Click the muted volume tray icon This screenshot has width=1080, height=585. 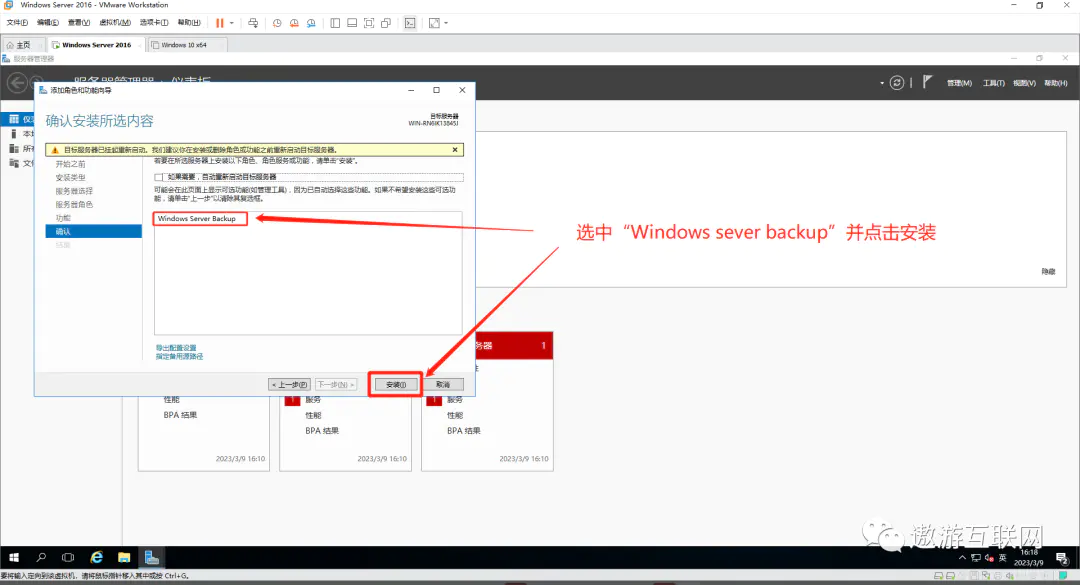pos(989,558)
